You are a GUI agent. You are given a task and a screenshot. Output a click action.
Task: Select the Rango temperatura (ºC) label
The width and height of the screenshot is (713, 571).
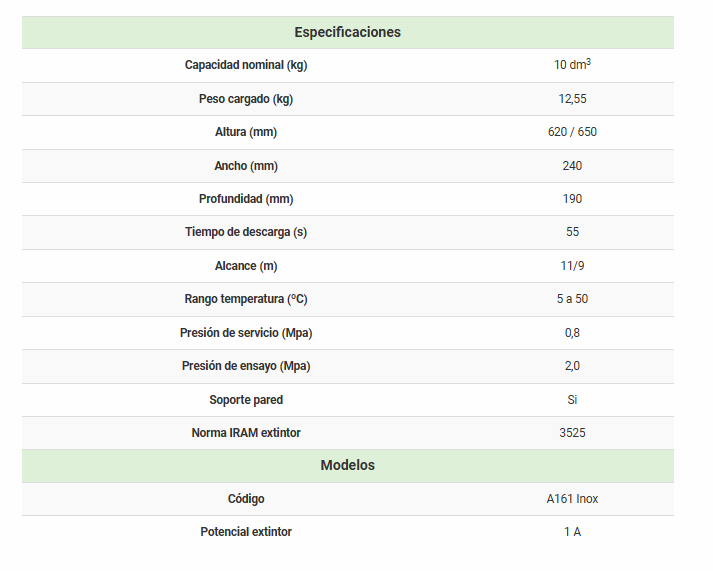click(246, 299)
